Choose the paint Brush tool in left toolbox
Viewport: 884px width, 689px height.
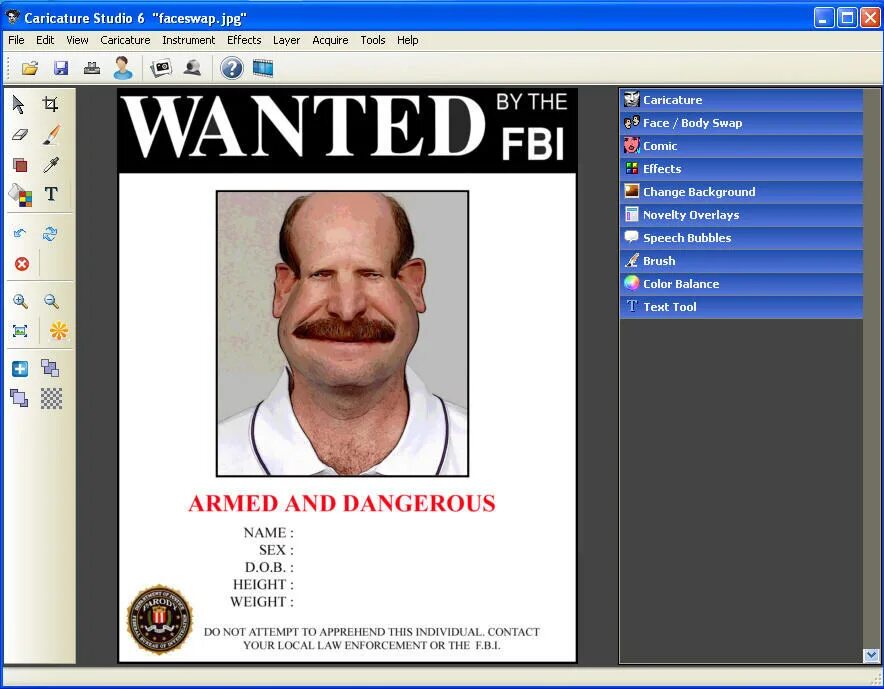click(x=51, y=135)
